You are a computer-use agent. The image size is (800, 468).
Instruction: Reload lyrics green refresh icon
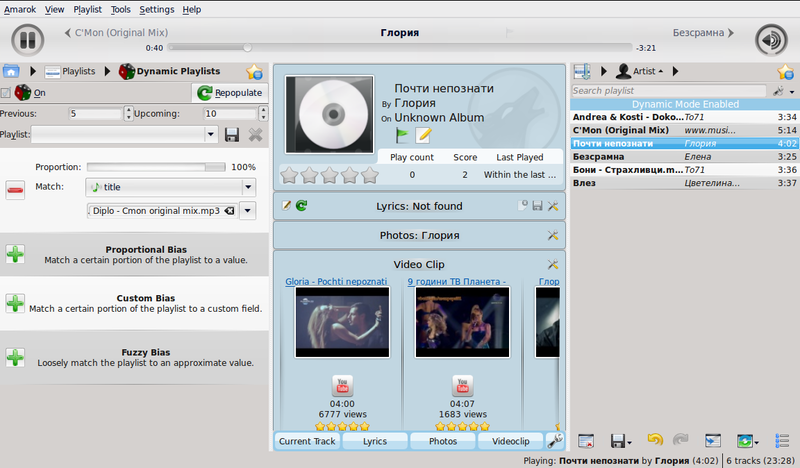point(302,206)
